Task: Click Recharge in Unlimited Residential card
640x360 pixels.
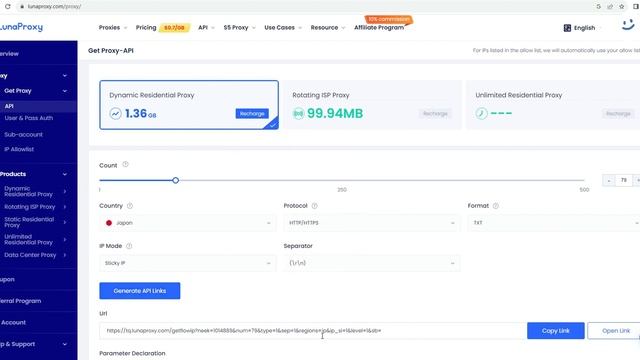Action: [x=618, y=113]
